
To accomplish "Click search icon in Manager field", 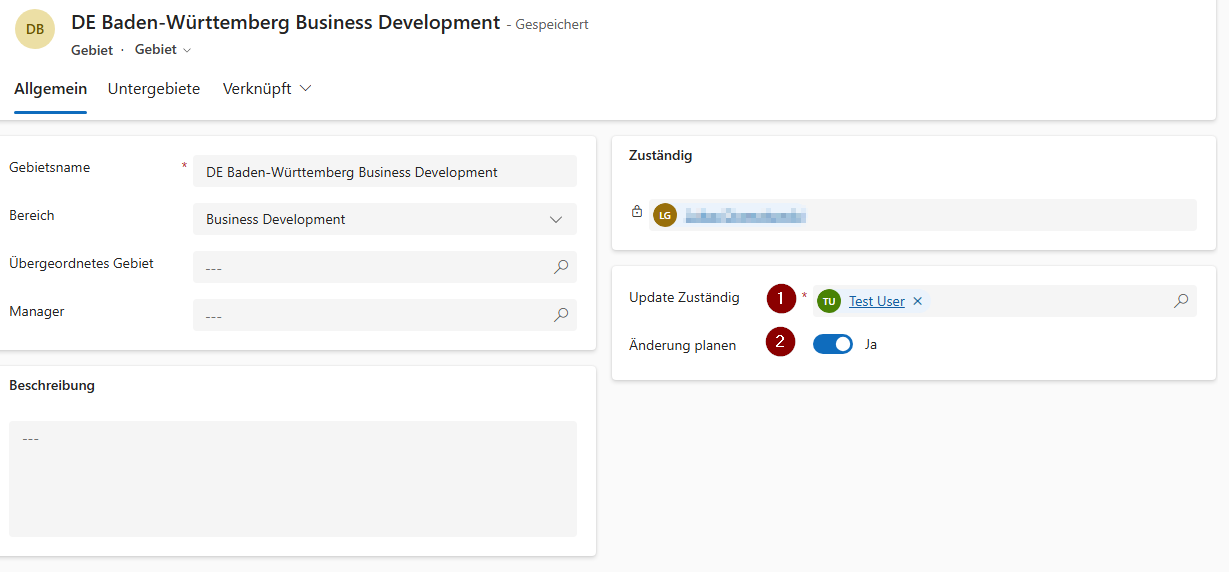I will [561, 315].
